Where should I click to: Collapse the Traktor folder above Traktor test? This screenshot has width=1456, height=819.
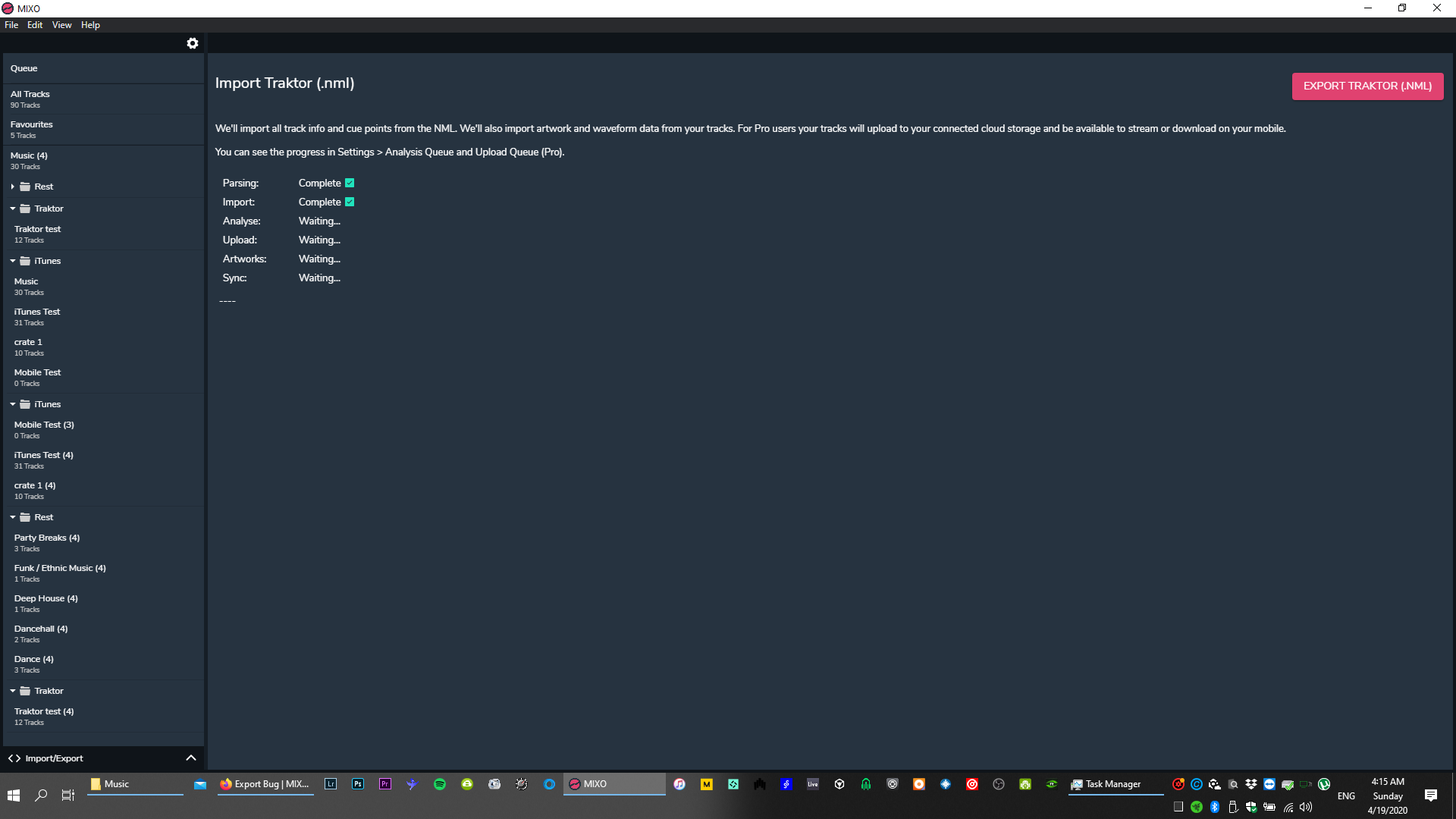[13, 209]
